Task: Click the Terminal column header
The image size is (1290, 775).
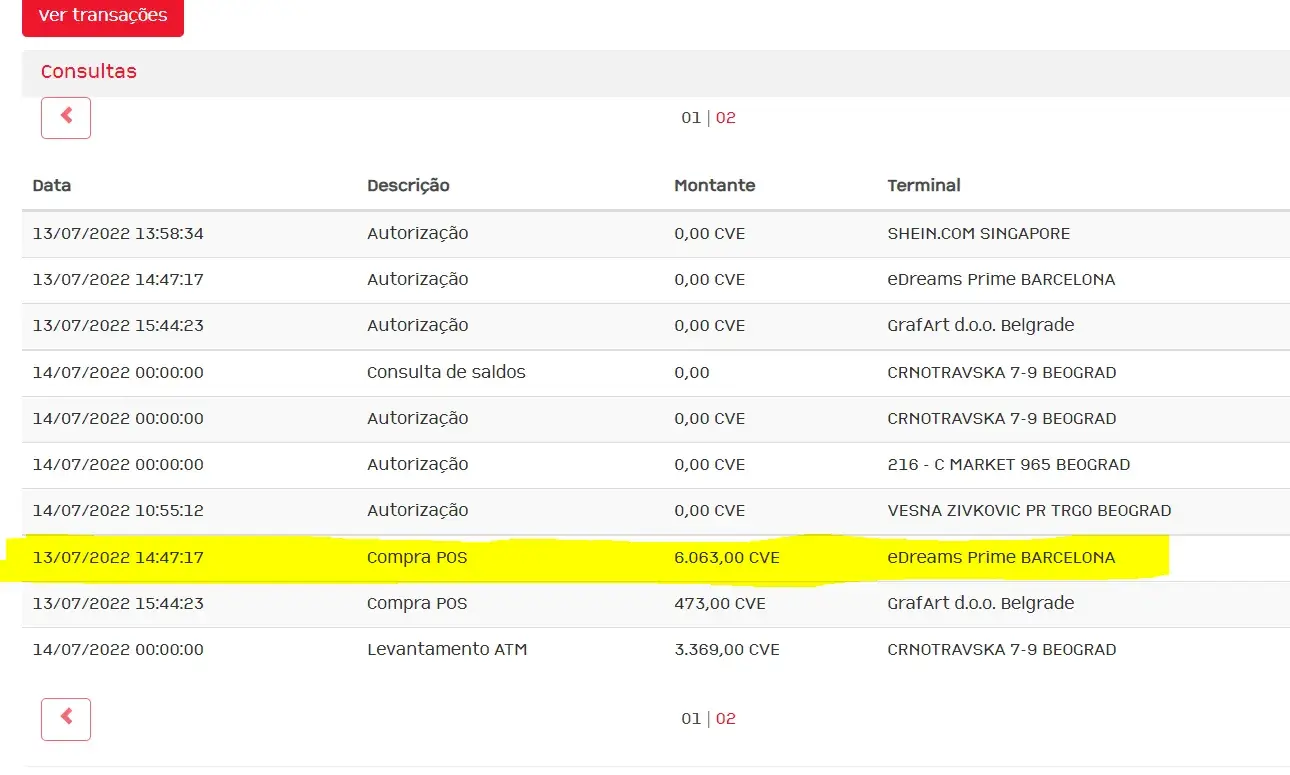Action: 923,186
